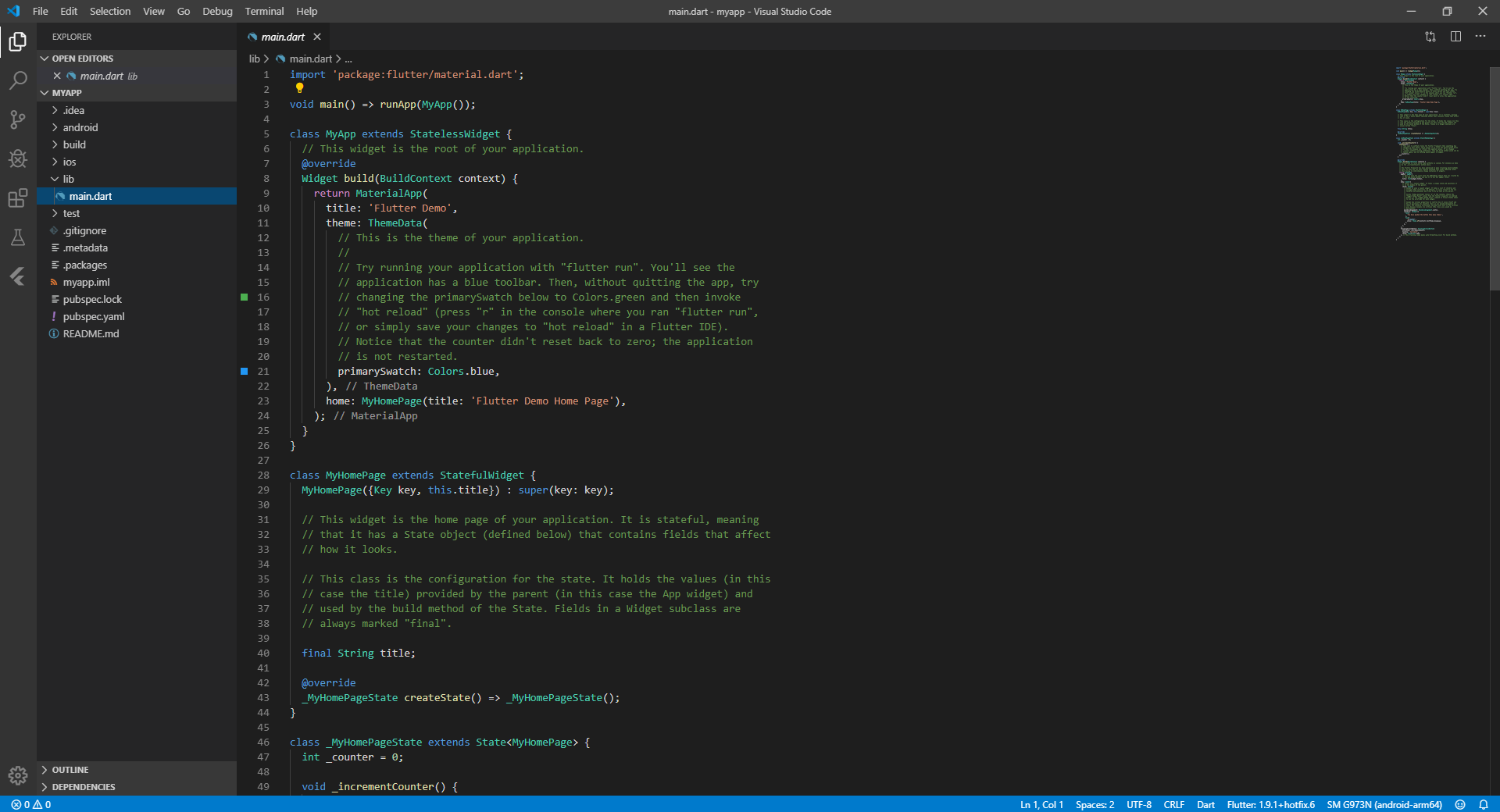Viewport: 1500px width, 812px height.
Task: Open the Search view in activity bar
Action: (18, 80)
